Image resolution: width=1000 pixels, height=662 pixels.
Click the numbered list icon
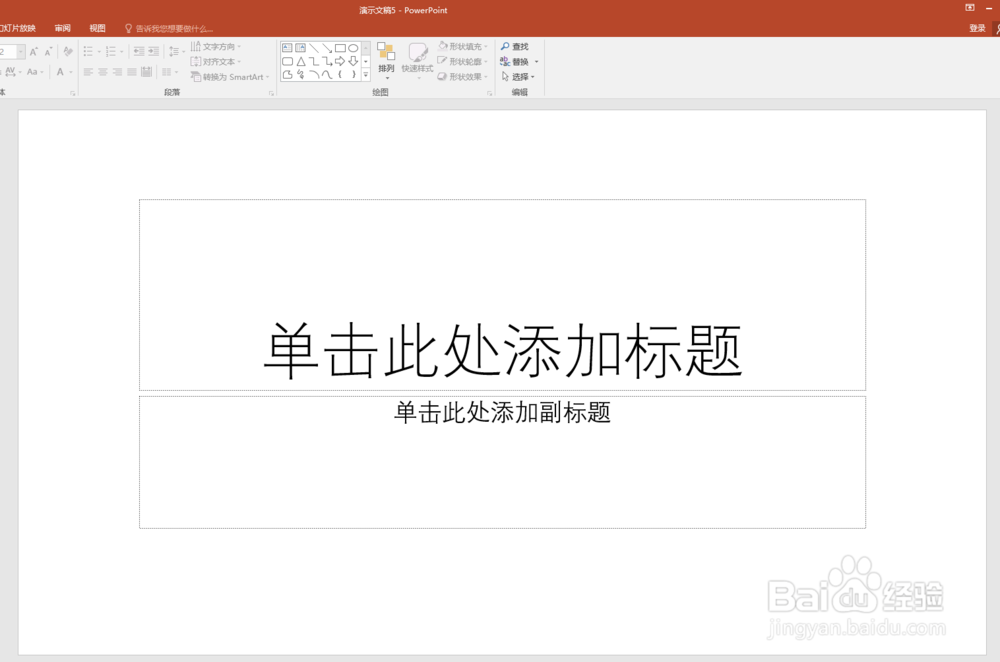[x=110, y=52]
